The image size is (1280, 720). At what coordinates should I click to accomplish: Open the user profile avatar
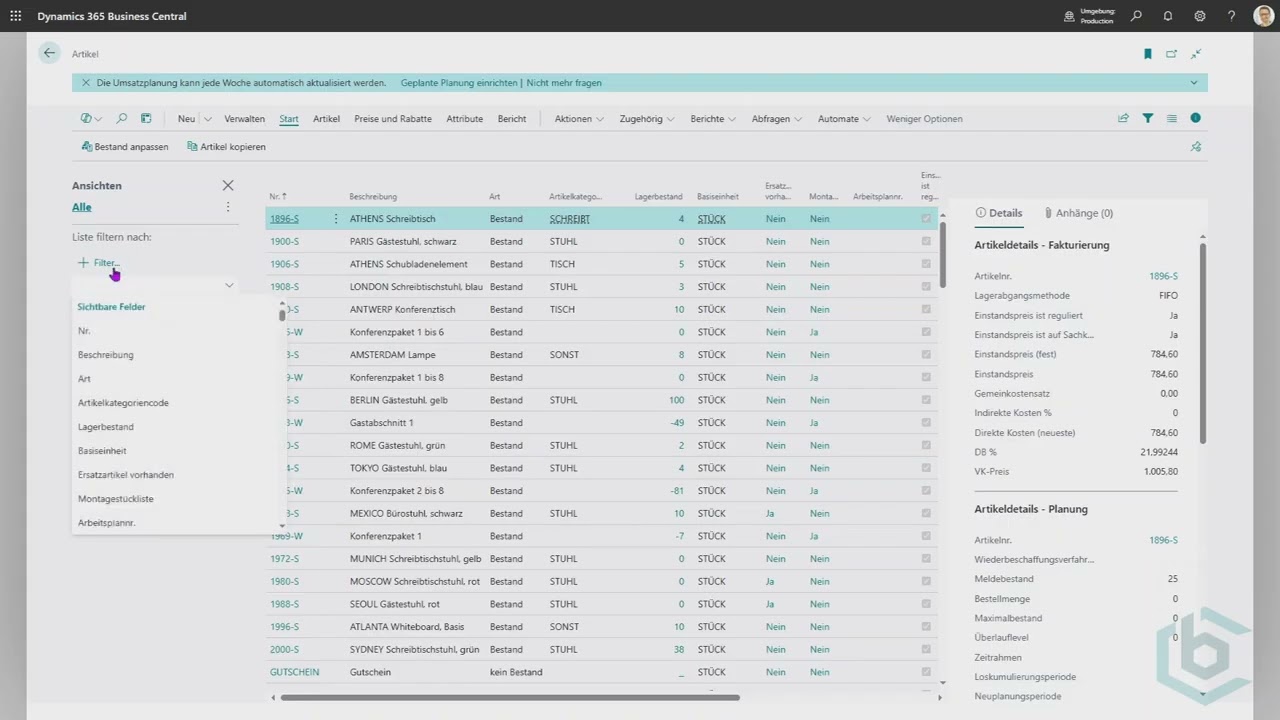1262,16
